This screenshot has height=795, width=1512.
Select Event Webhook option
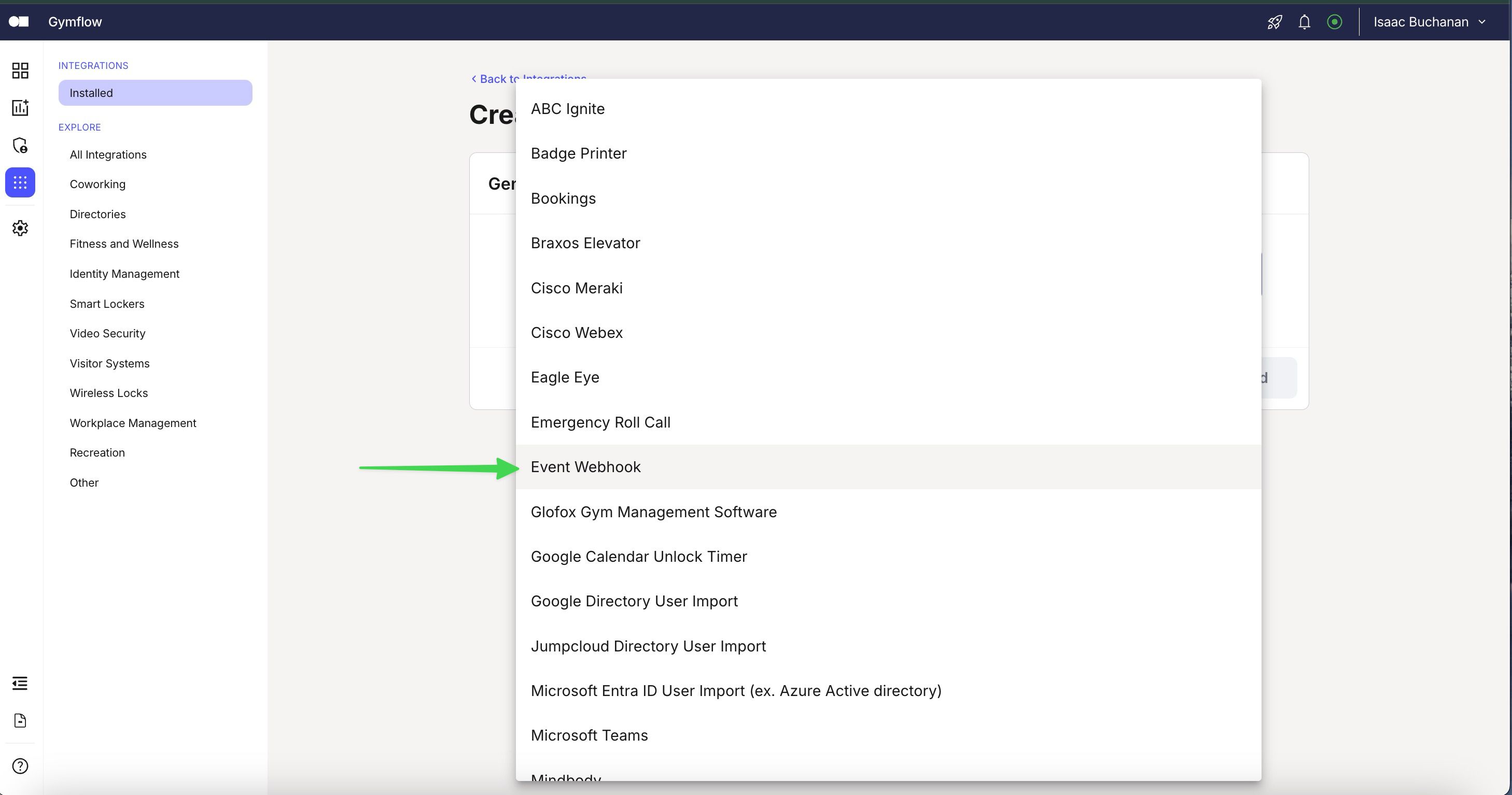888,467
